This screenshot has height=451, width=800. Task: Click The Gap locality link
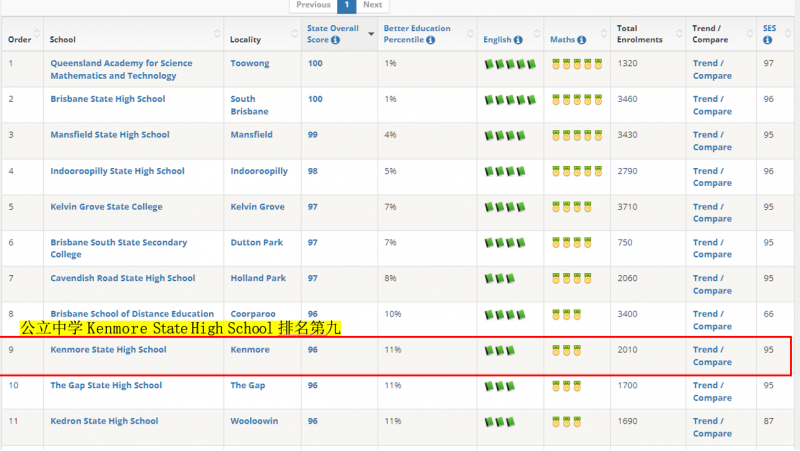[247, 385]
